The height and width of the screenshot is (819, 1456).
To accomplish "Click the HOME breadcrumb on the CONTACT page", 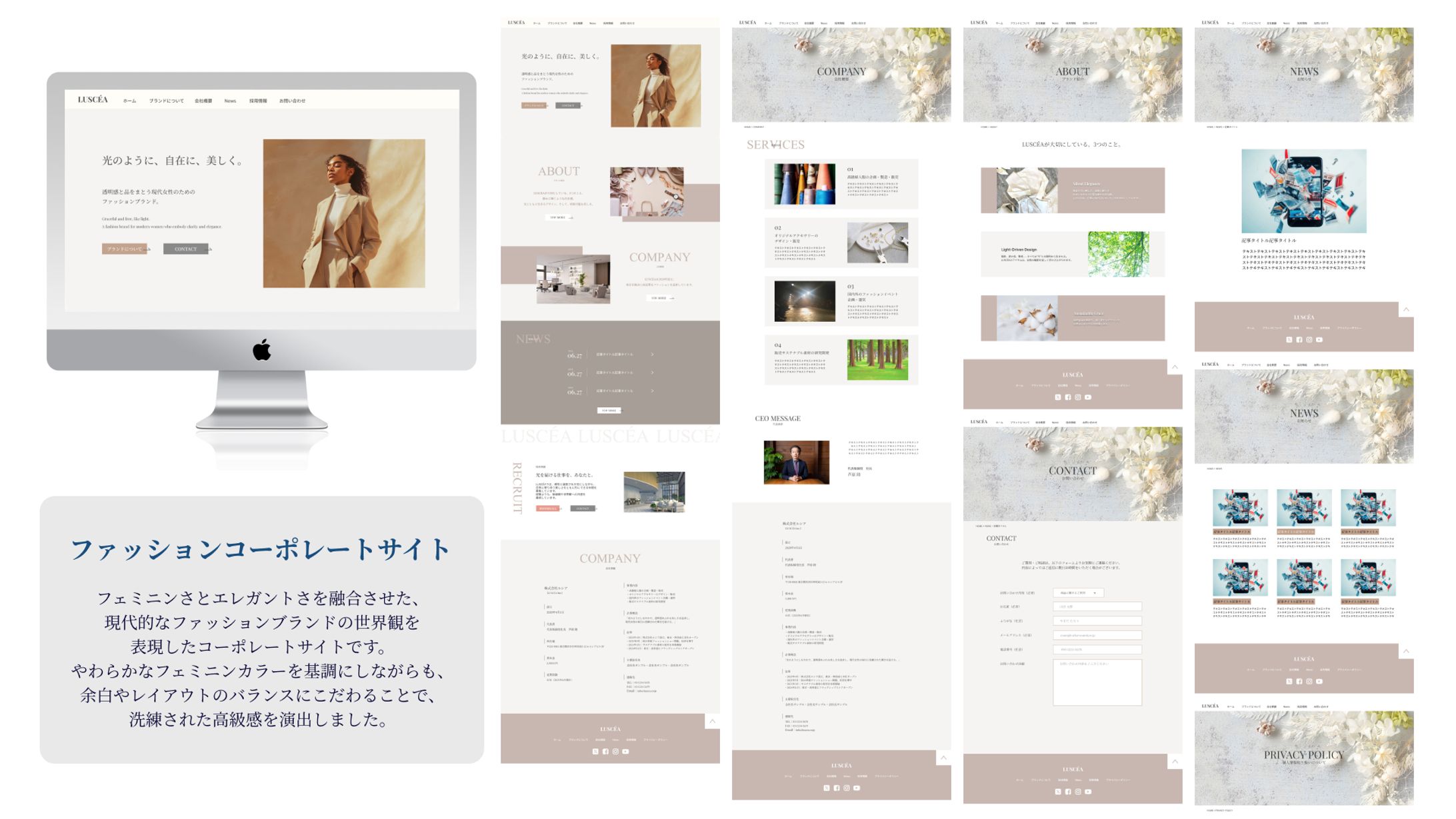I will click(x=978, y=525).
